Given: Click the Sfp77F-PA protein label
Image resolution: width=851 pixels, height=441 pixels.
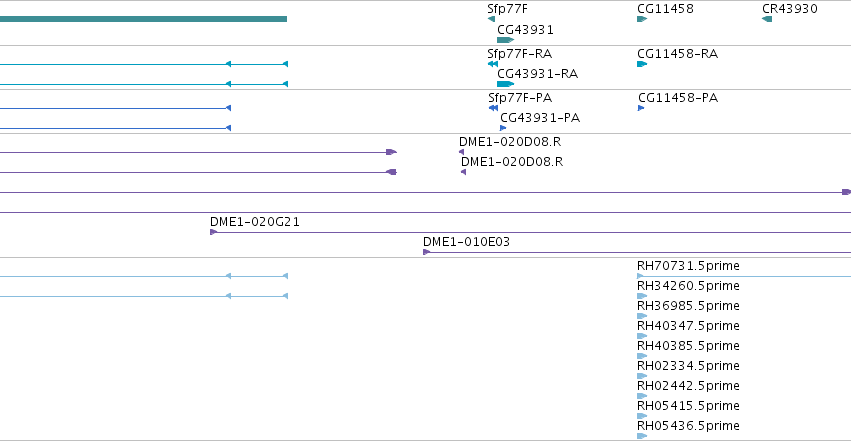Looking at the screenshot, I should (x=520, y=98).
